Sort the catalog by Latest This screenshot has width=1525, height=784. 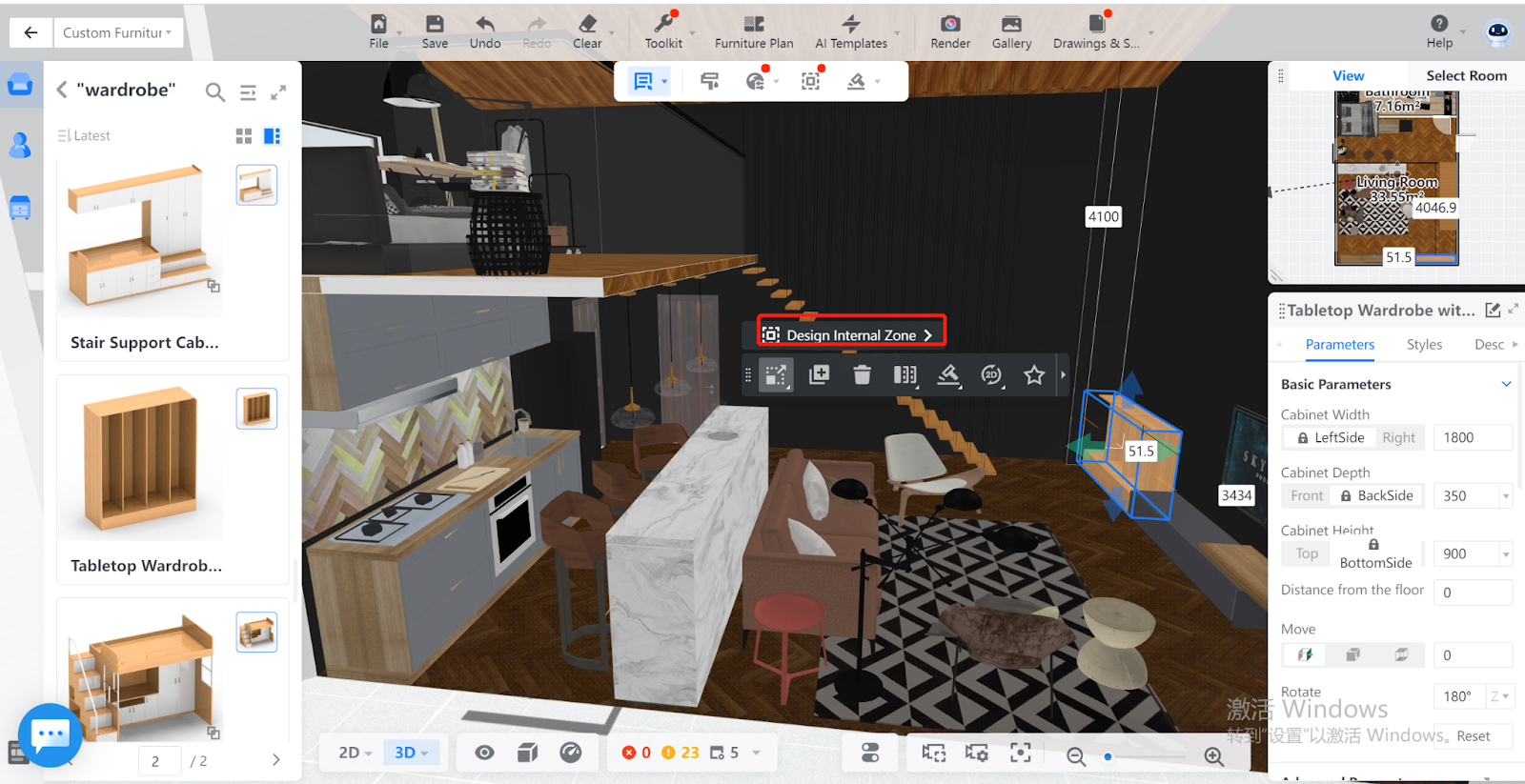click(x=84, y=135)
